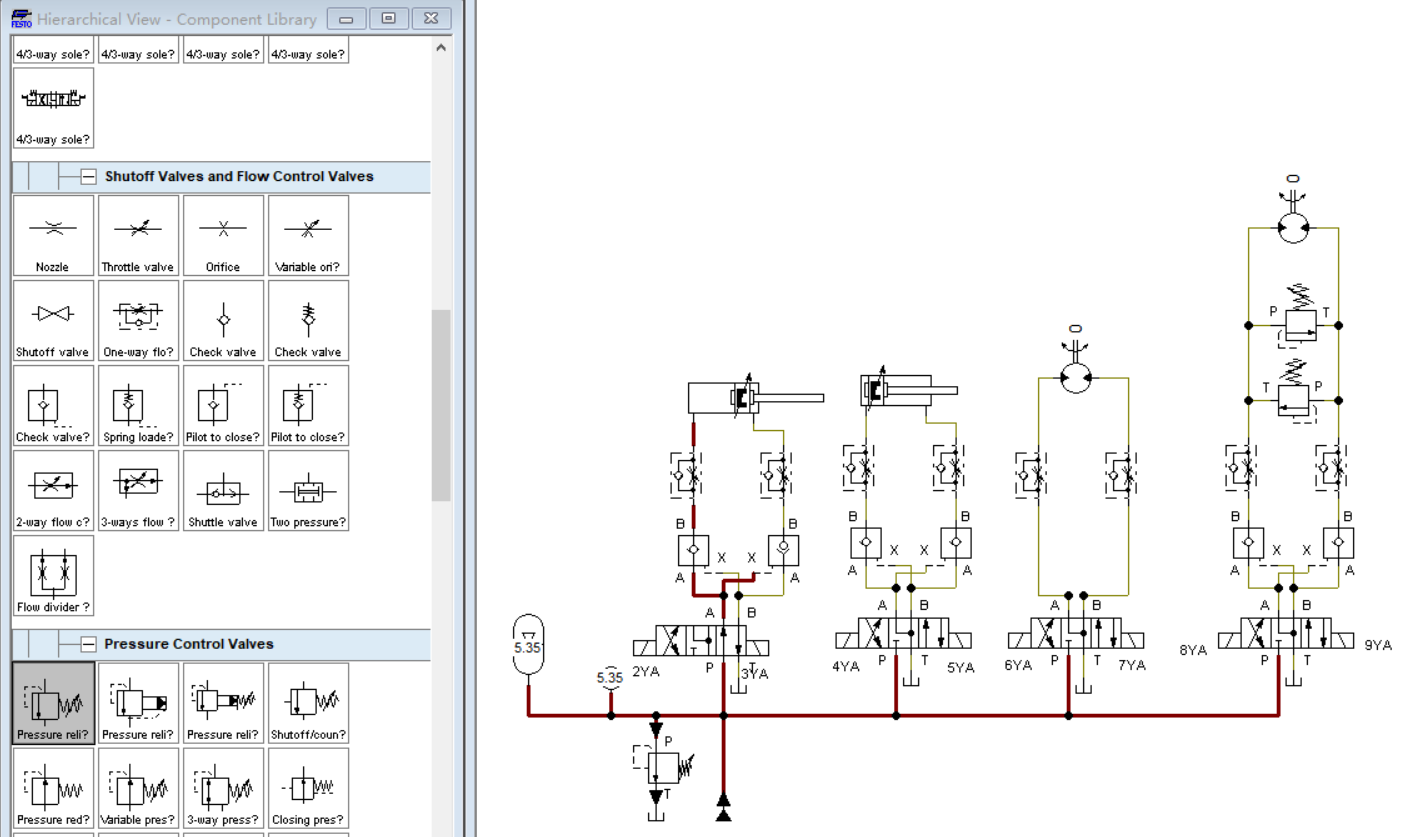Select the 3-ways flow control valve
The image size is (1402, 837).
[138, 491]
